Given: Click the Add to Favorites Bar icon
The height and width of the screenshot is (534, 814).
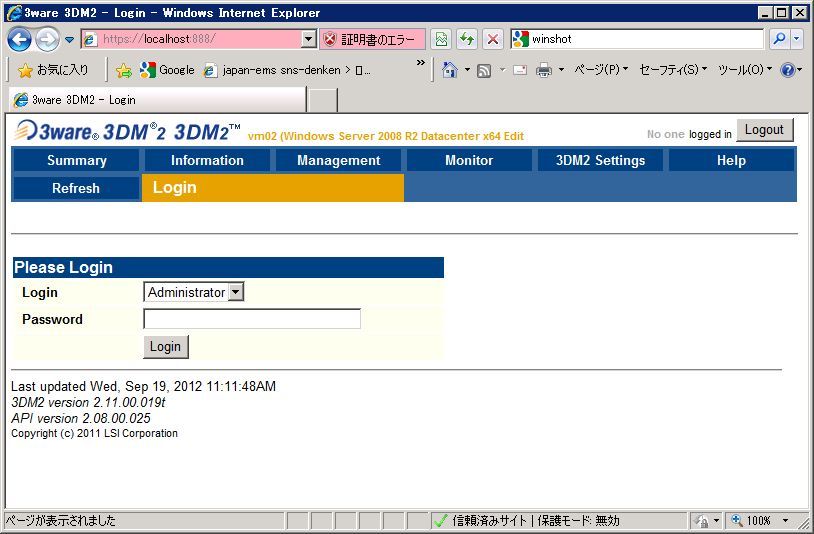Looking at the screenshot, I should [124, 71].
